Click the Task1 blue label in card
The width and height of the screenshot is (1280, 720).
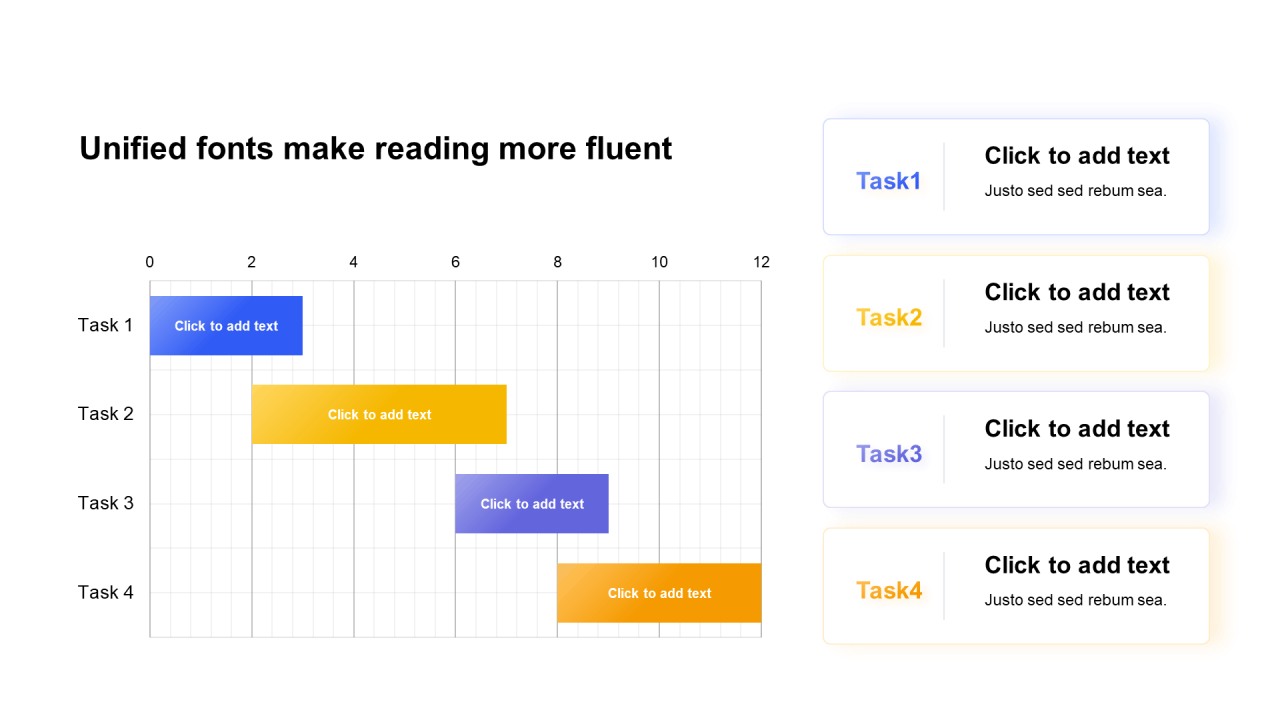coord(888,181)
